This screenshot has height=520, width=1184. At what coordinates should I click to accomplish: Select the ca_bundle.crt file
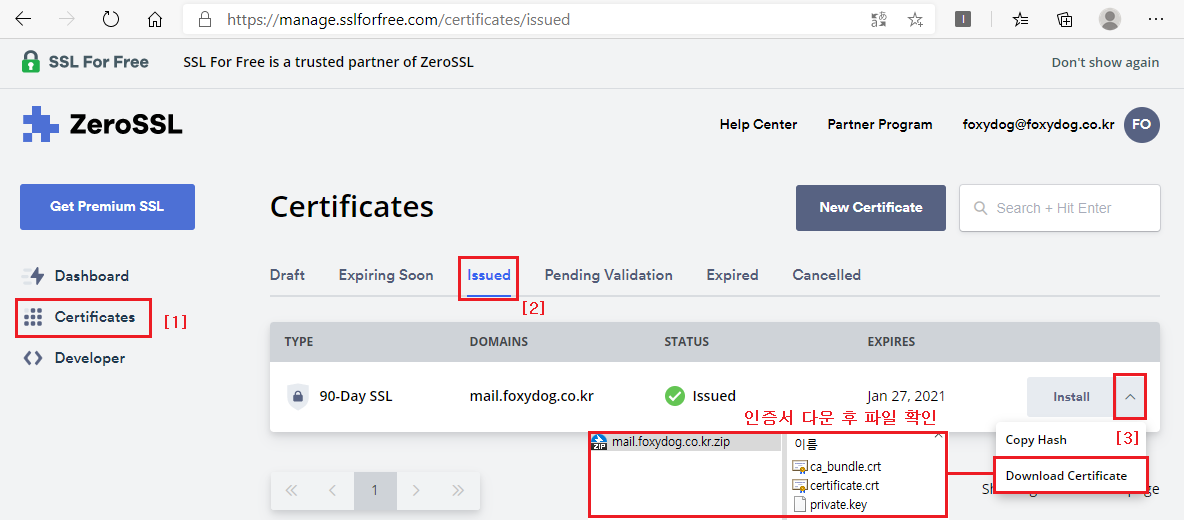pyautogui.click(x=837, y=466)
